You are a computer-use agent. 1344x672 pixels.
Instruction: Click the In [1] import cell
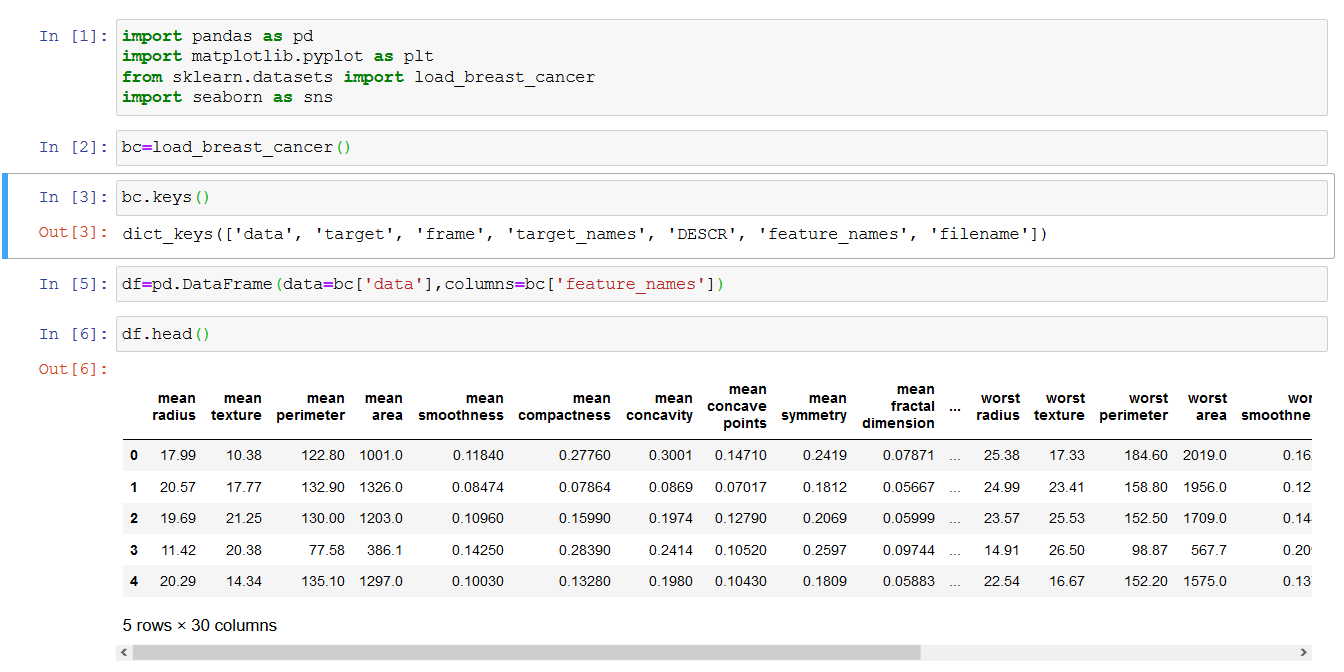tap(400, 66)
